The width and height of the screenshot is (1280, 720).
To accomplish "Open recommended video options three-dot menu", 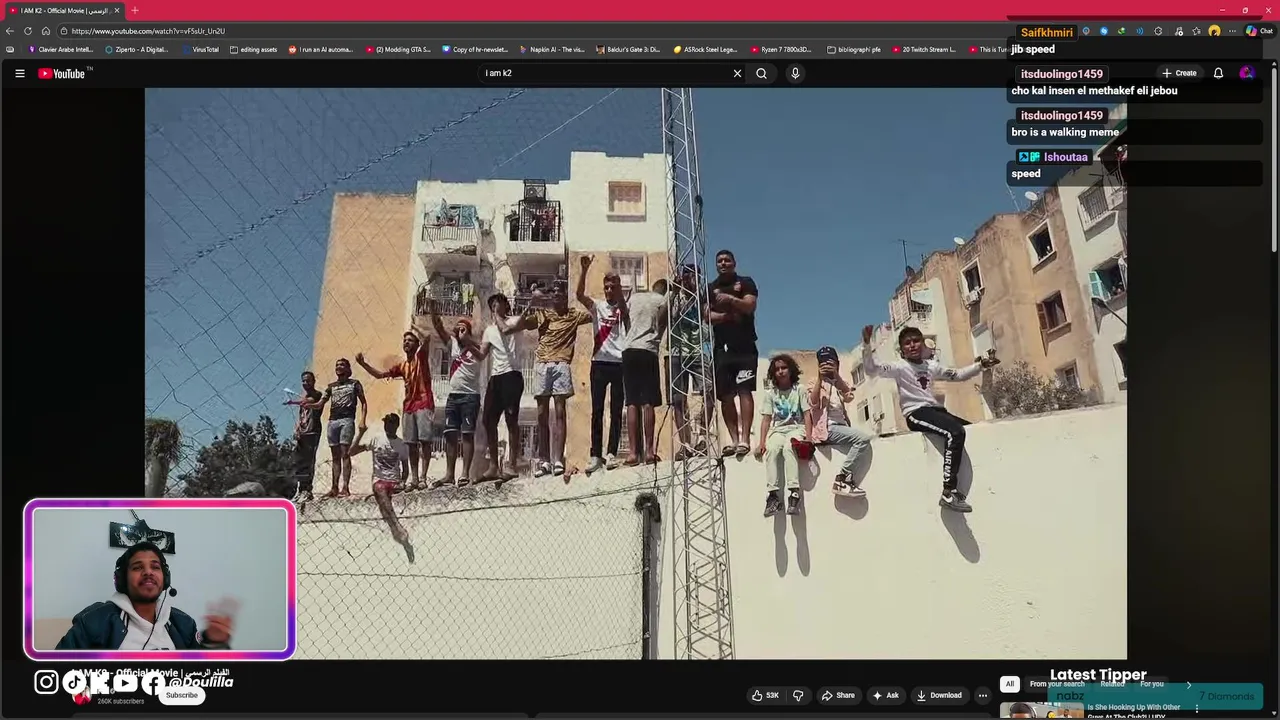I will pos(1196,709).
